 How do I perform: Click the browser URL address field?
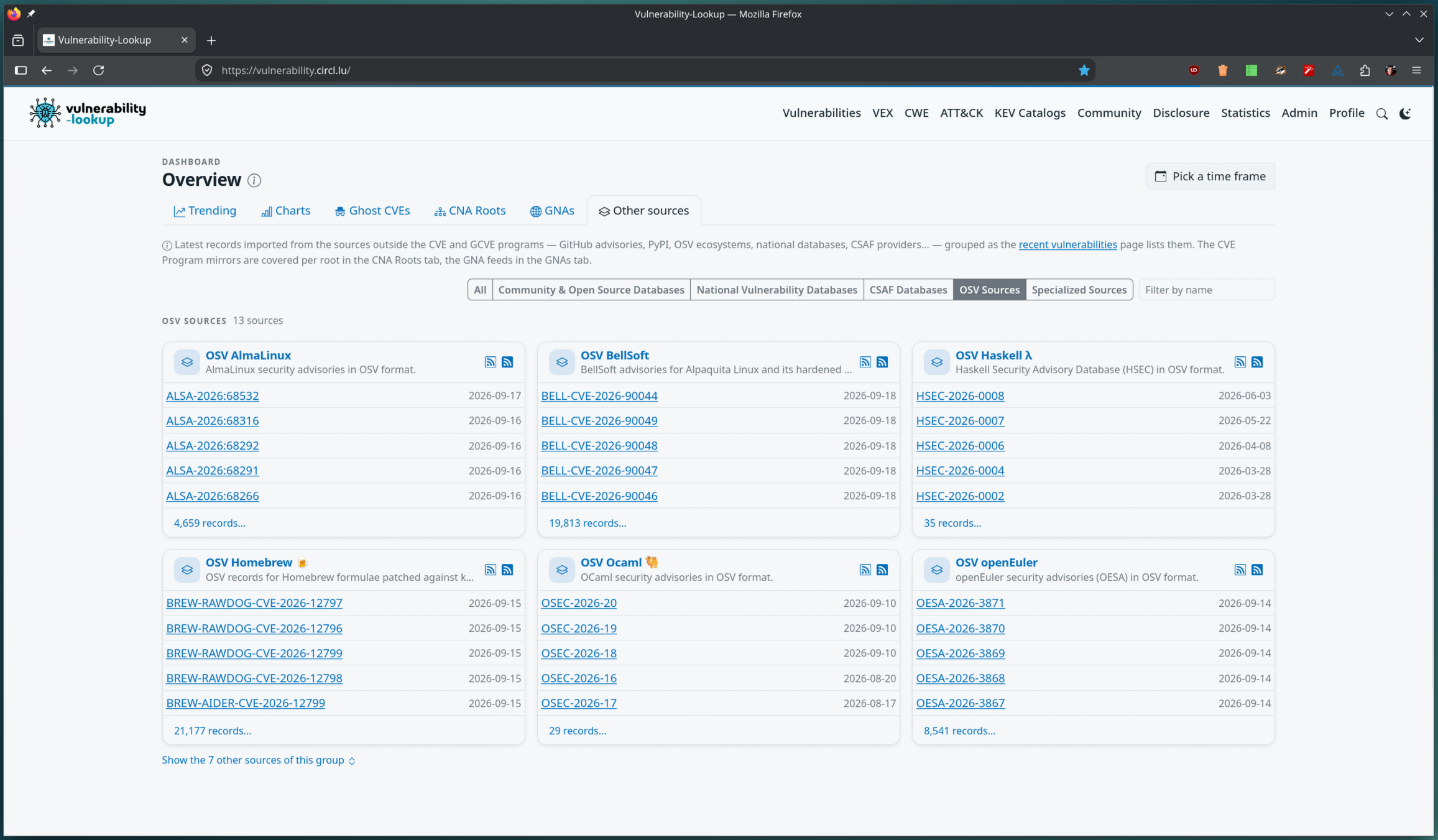pyautogui.click(x=644, y=70)
